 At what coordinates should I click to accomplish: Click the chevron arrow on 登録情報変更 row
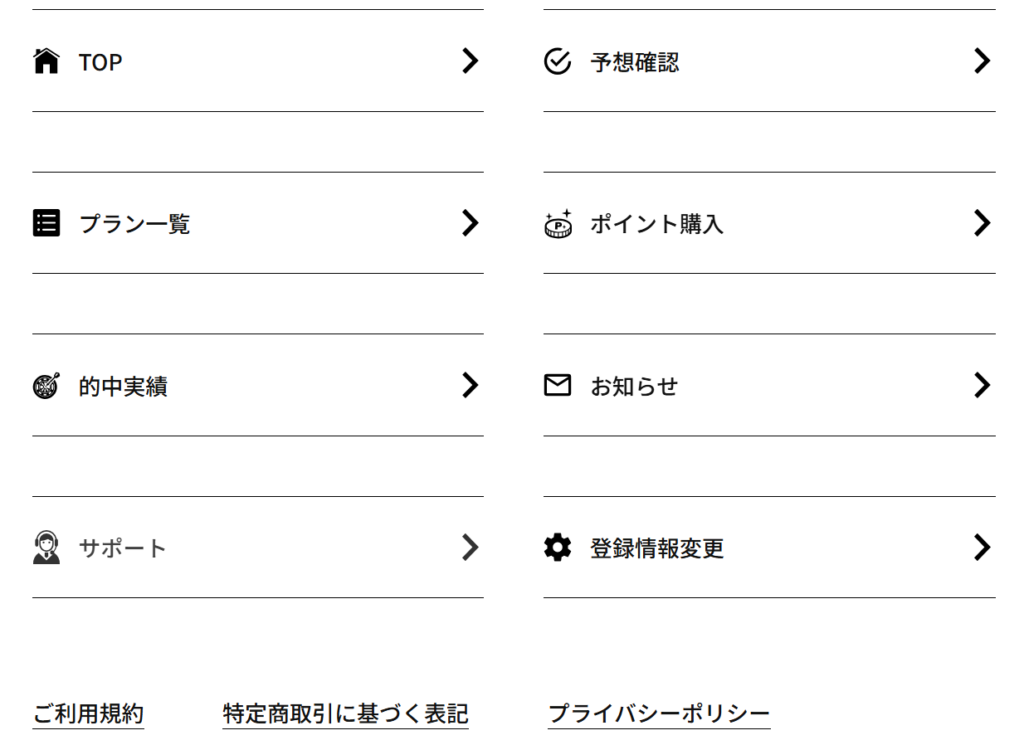982,547
